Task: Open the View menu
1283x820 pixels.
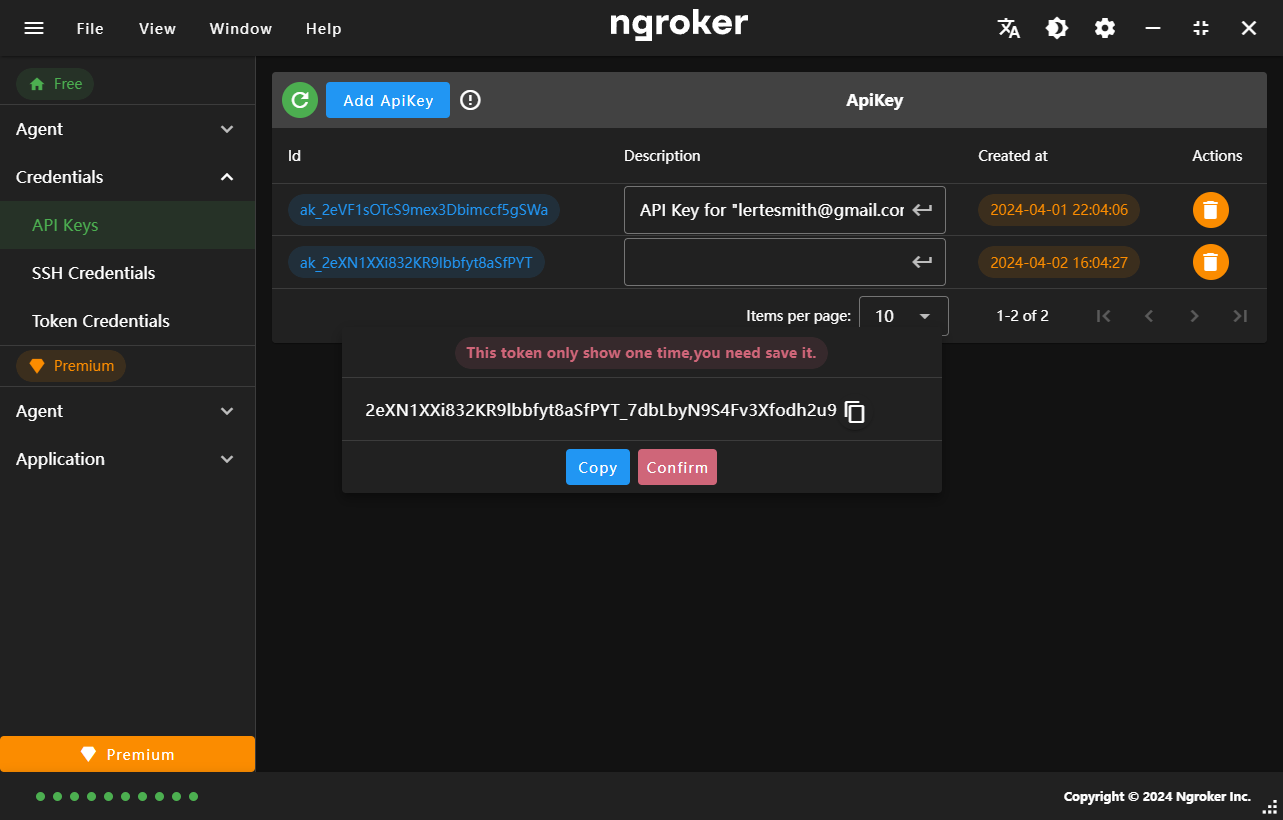Action: point(157,29)
